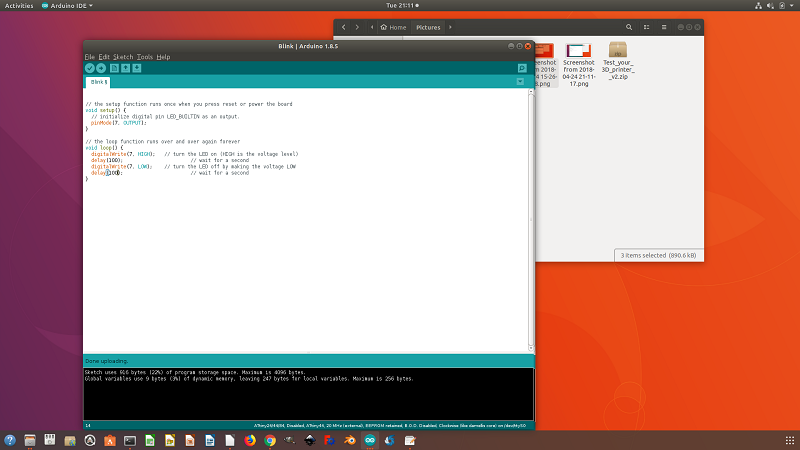Viewport: 800px width, 450px height.
Task: Click the Open sketch up-arrow icon
Action: click(x=126, y=68)
